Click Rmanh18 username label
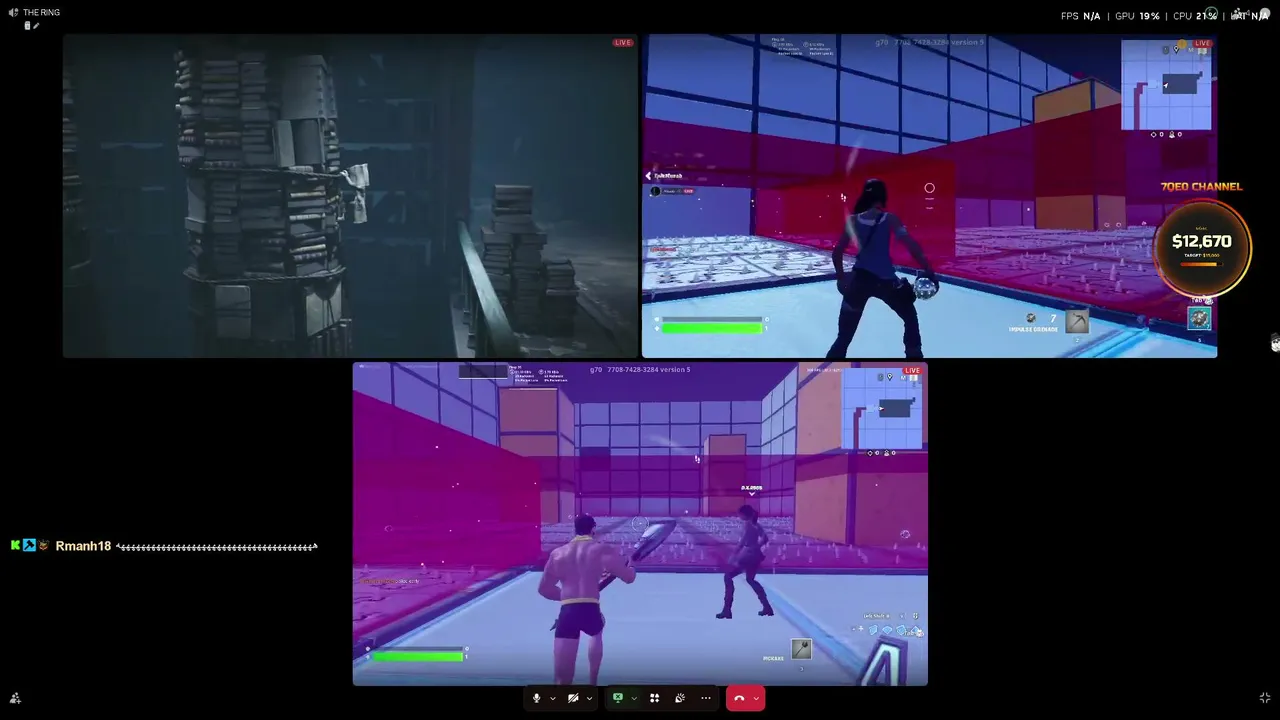The image size is (1280, 720). [x=83, y=546]
